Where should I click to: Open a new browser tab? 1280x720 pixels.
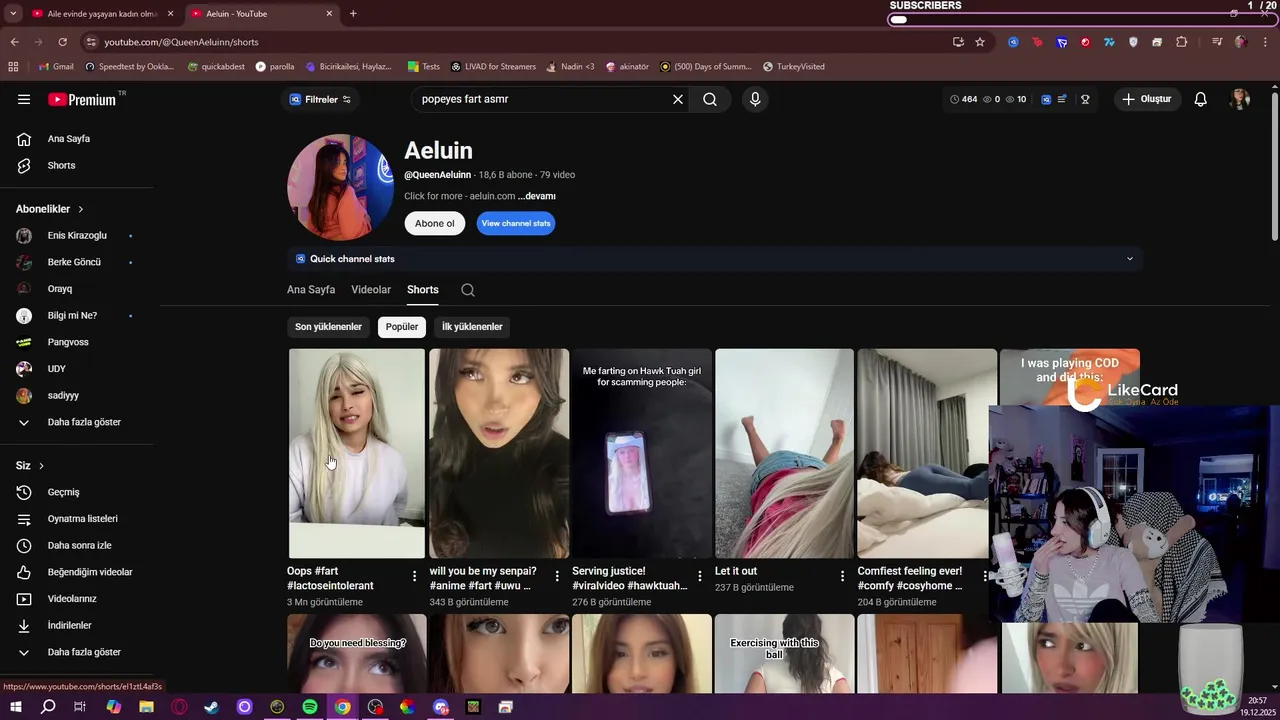[353, 14]
